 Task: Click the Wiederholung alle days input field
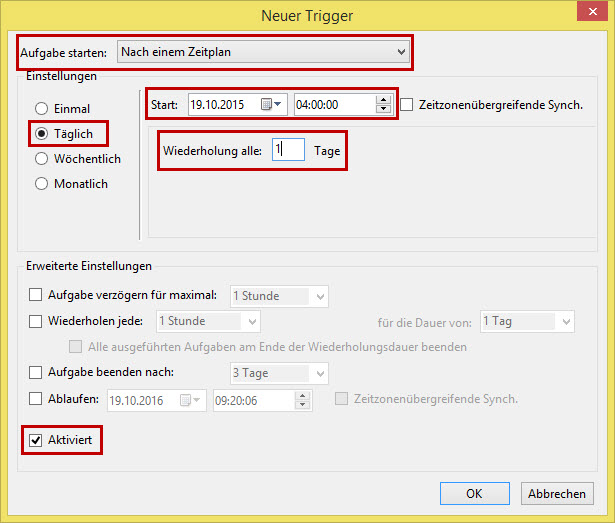click(288, 150)
